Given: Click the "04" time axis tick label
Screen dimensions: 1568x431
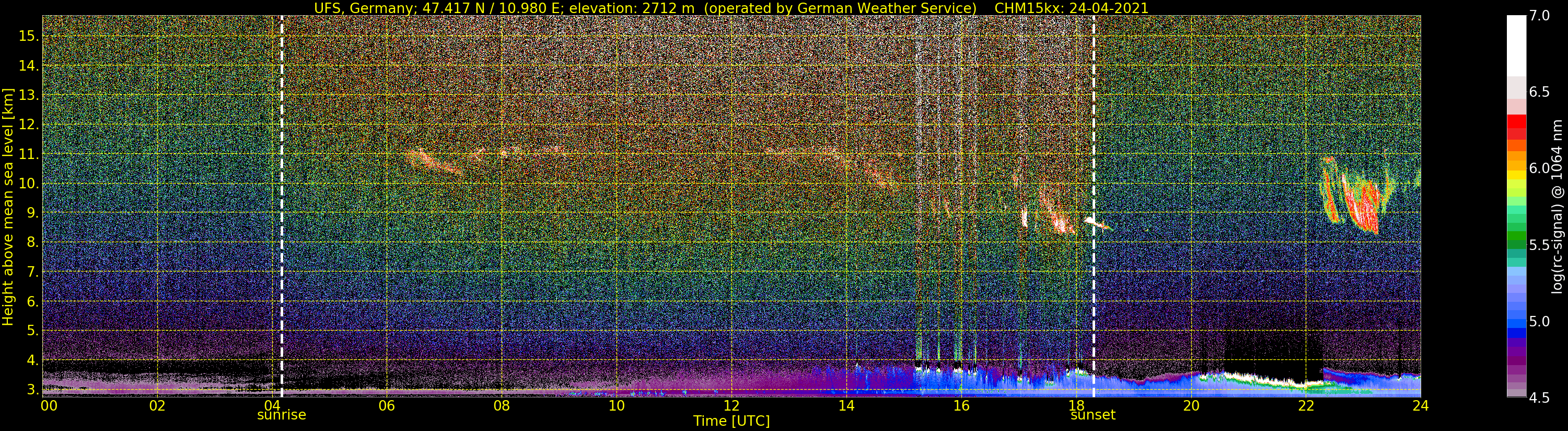Looking at the screenshot, I should [272, 405].
